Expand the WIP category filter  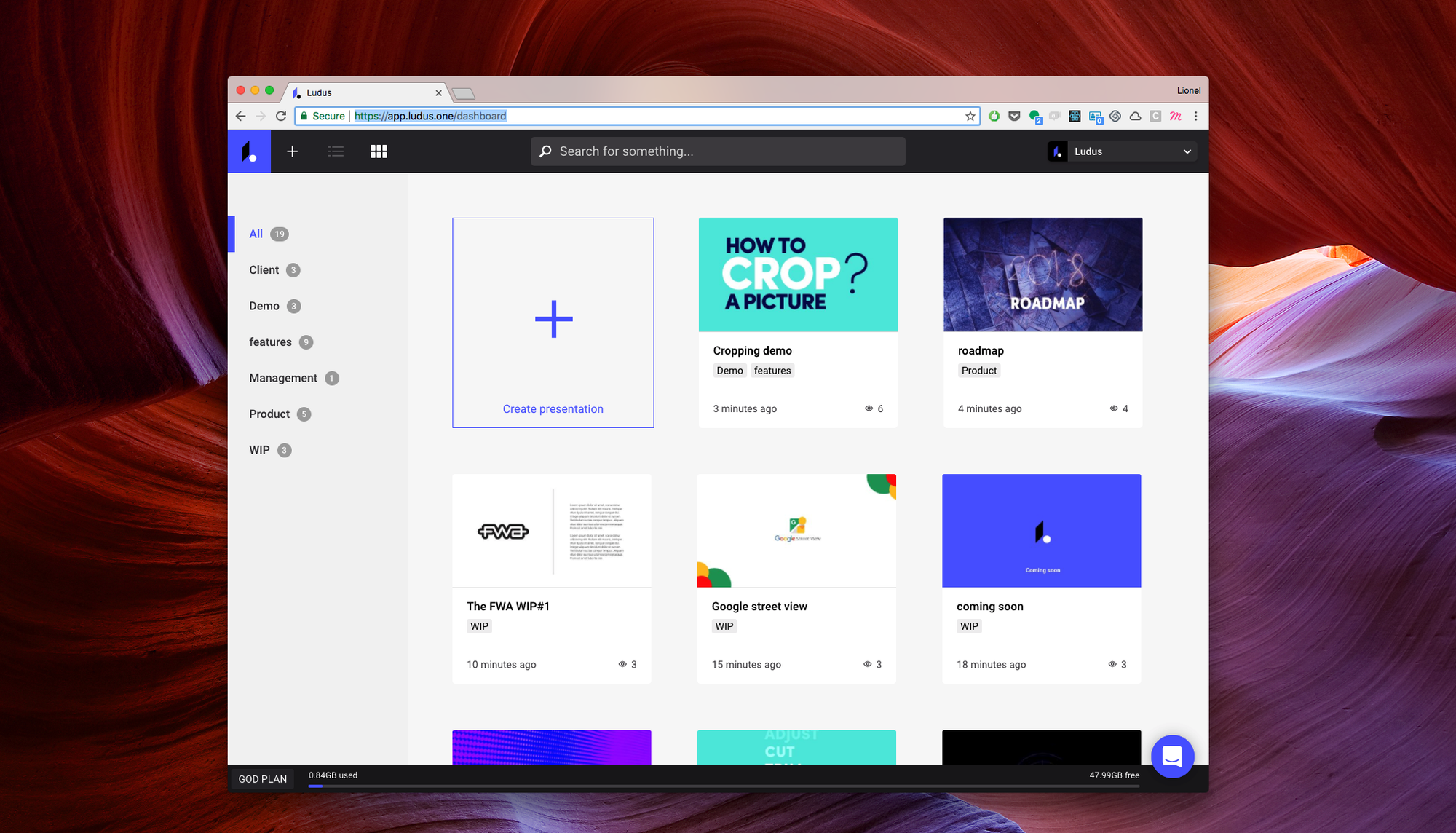click(260, 449)
